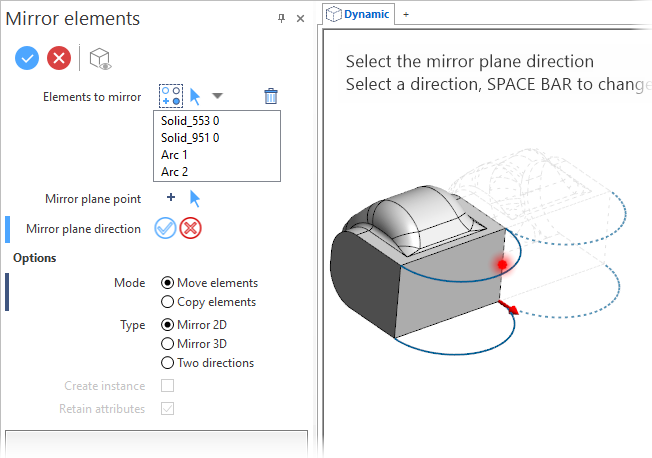
Task: Open the Elements to mirror dropdown arrow
Action: click(x=217, y=96)
